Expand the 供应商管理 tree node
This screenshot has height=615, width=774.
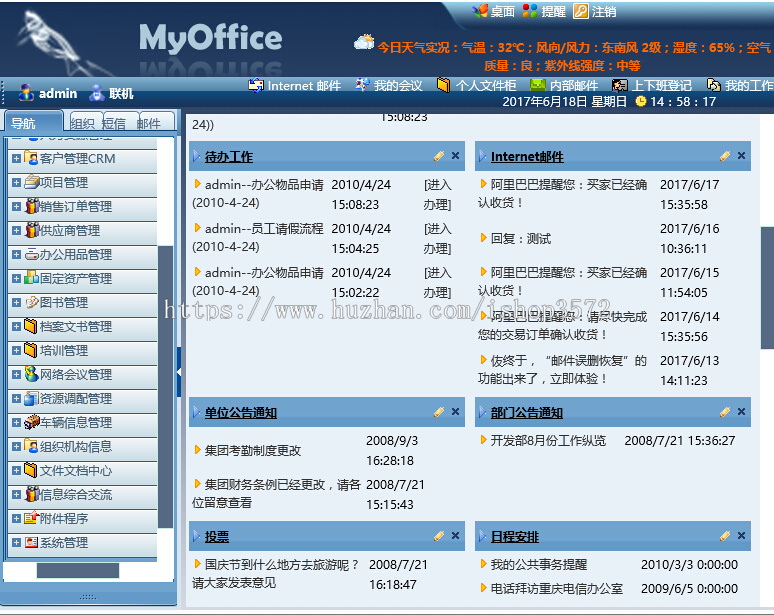(16, 231)
